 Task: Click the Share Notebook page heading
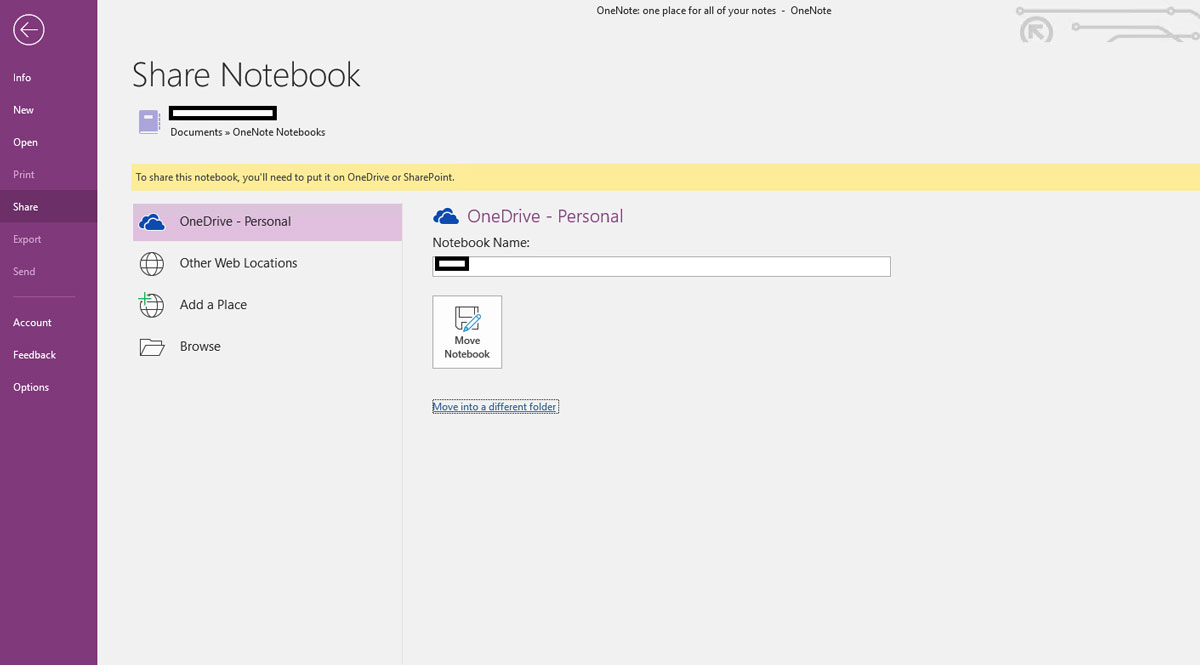click(246, 75)
